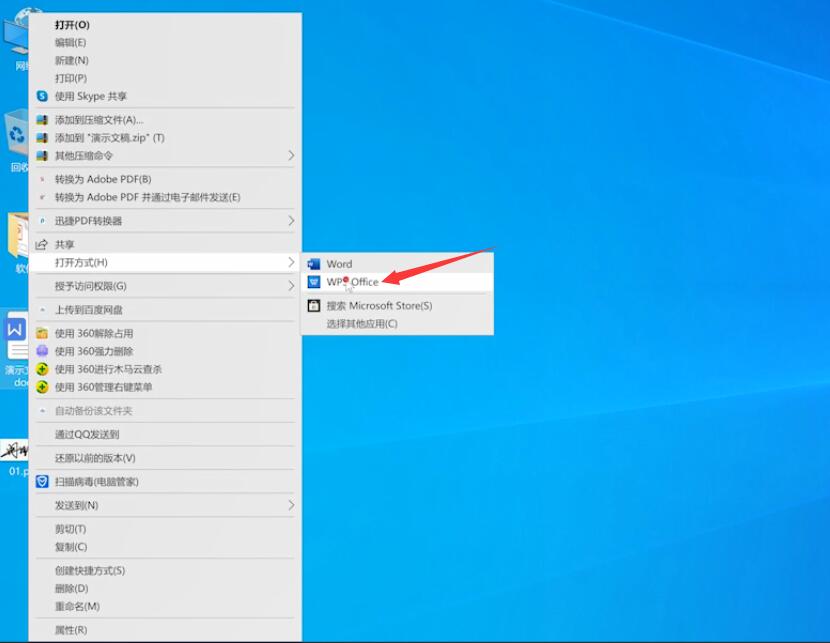The image size is (830, 643).
Task: Expand the 授予访问权限(G) submenu arrow
Action: [x=291, y=286]
